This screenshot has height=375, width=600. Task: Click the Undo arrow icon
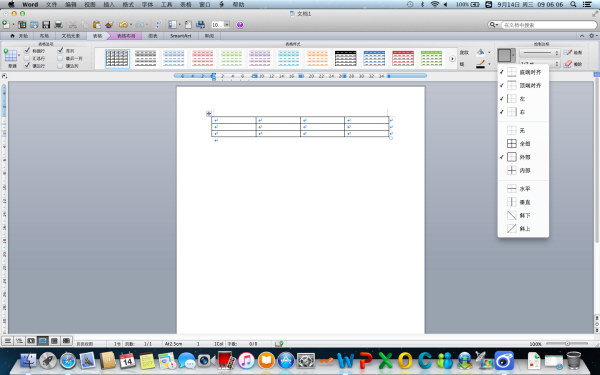pyautogui.click(x=123, y=25)
